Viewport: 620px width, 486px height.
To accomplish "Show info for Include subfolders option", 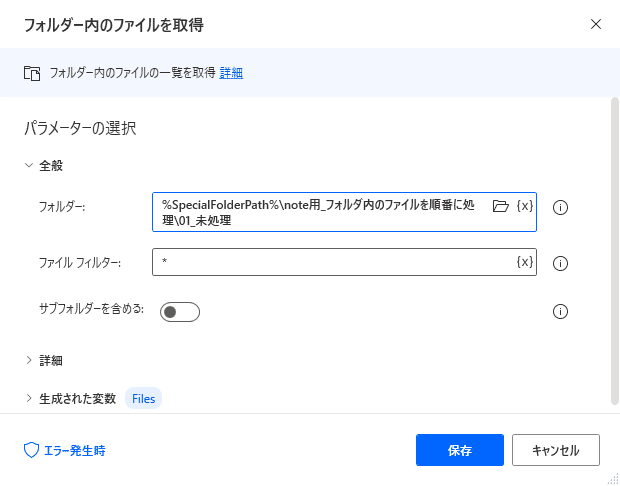I will click(560, 312).
